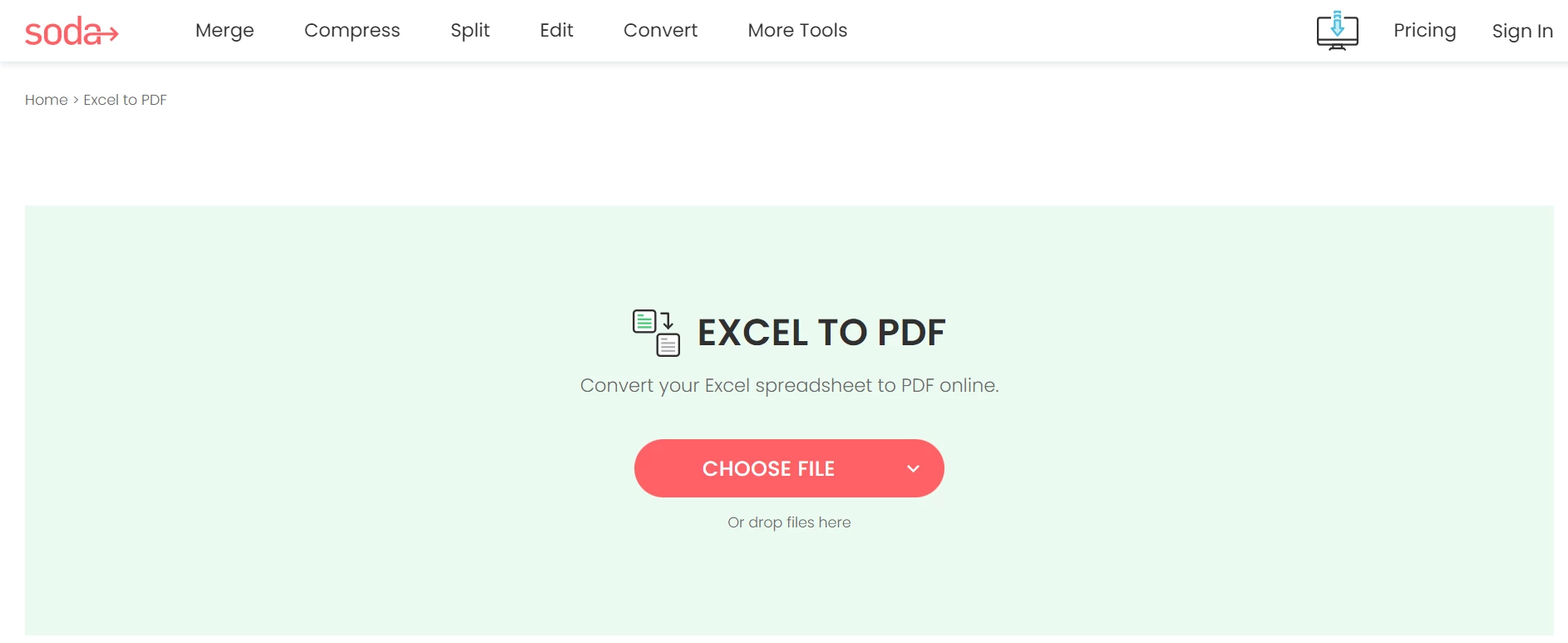Click the Or drop files here text
1568x643 pixels.
789,522
